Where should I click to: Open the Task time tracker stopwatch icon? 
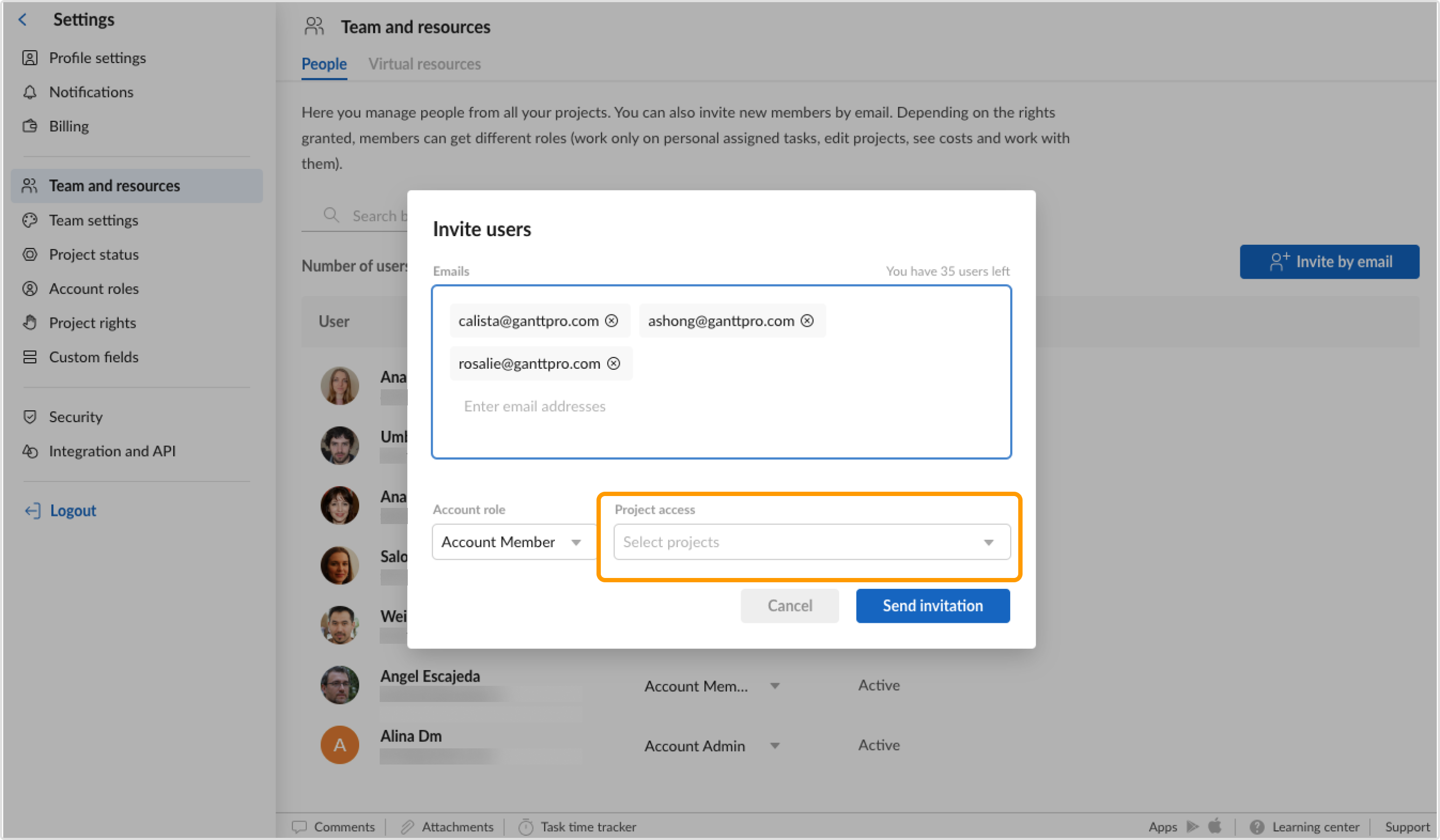click(x=526, y=827)
